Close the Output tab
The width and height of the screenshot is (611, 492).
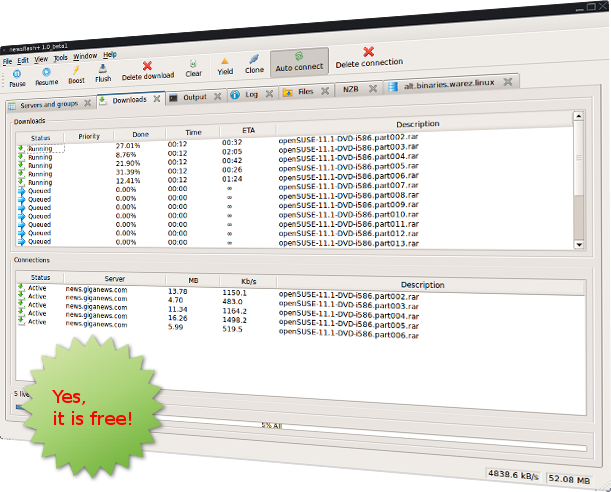pyautogui.click(x=217, y=96)
